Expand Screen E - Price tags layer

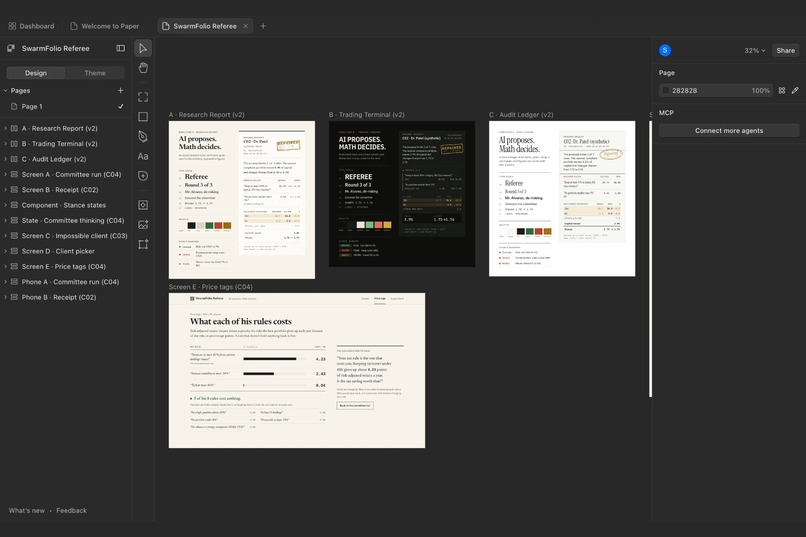coord(5,267)
